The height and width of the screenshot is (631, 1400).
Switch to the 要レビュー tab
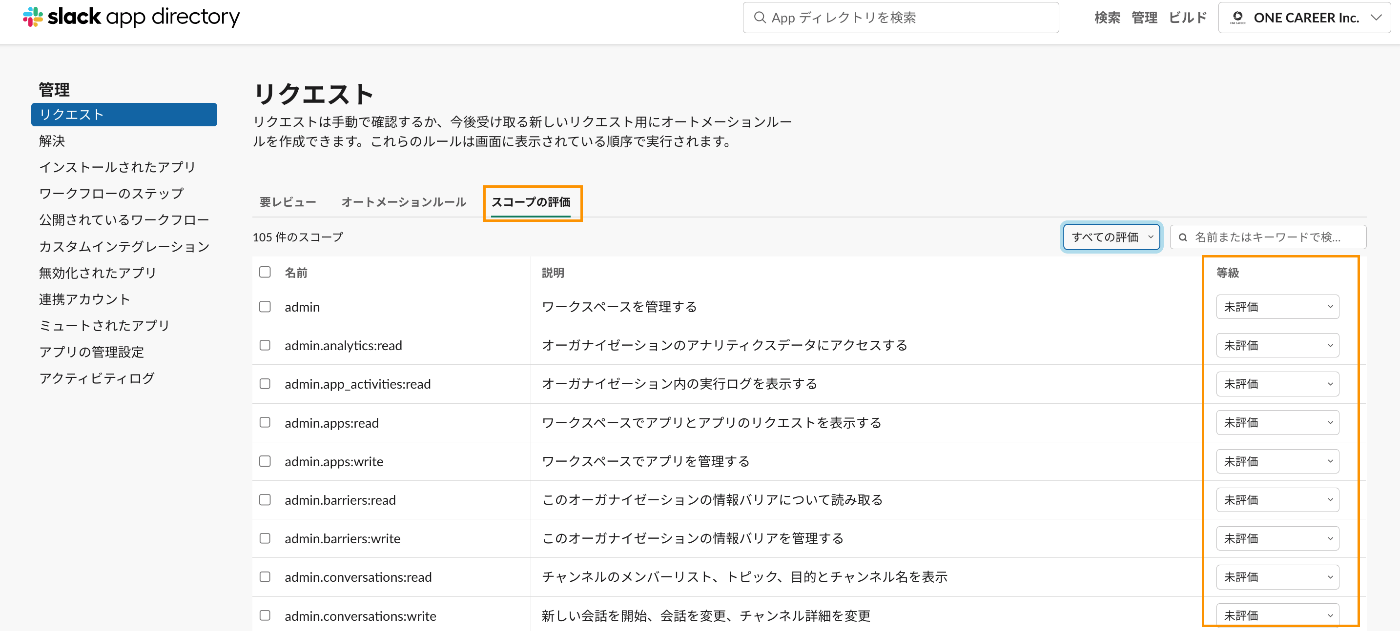tap(288, 202)
